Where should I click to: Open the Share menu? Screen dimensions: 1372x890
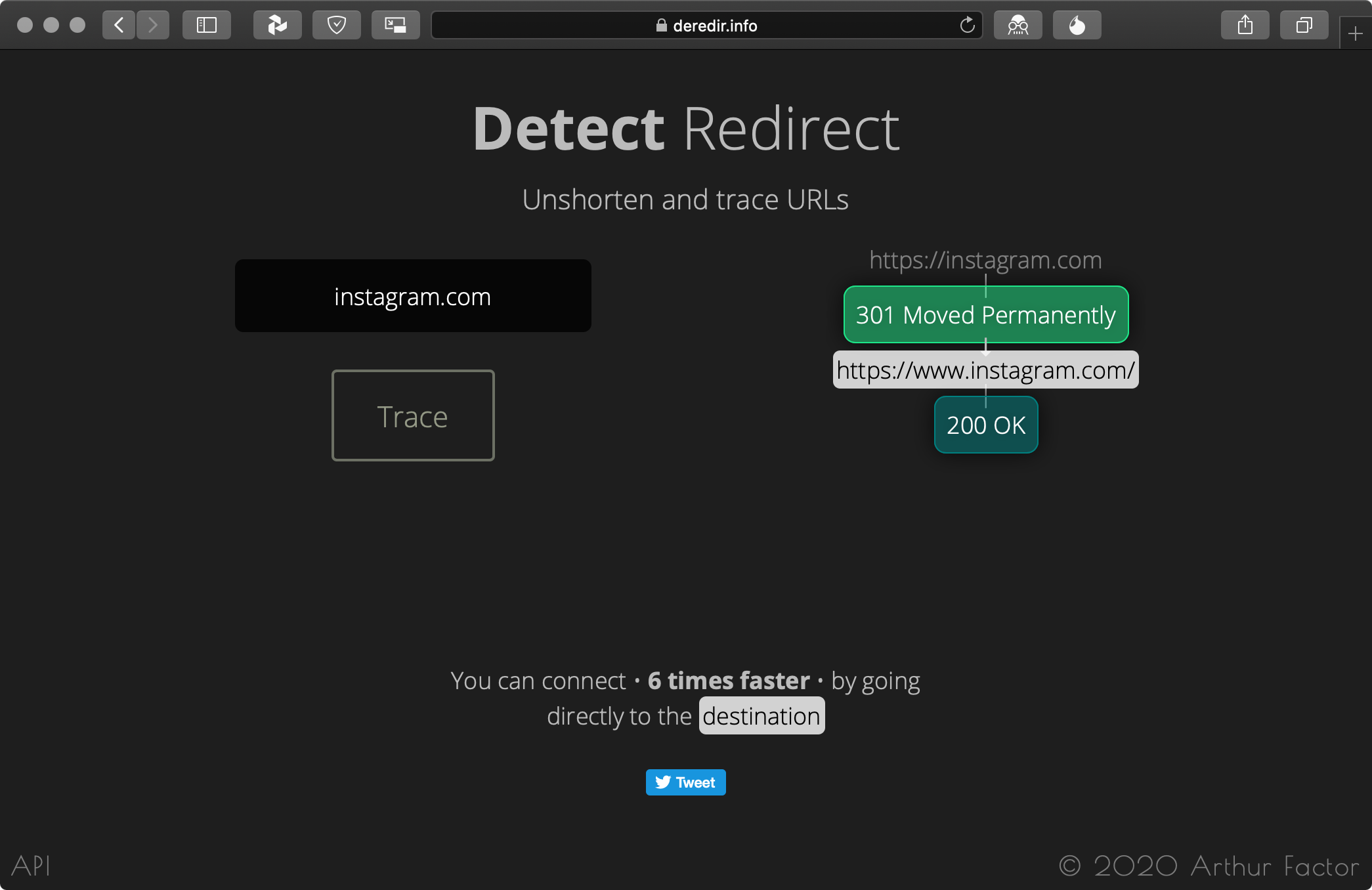tap(1245, 25)
